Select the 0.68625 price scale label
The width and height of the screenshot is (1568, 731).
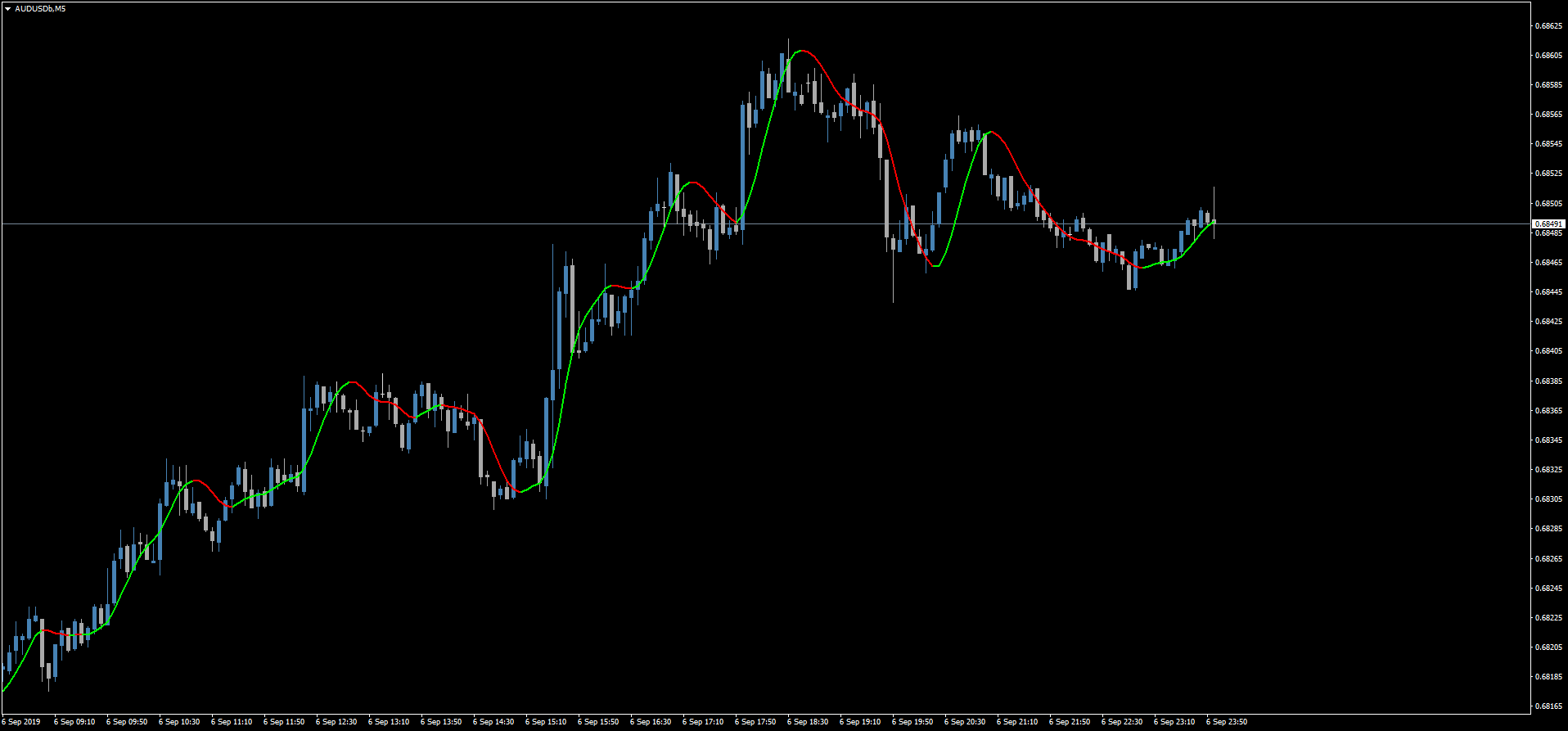pyautogui.click(x=1548, y=26)
